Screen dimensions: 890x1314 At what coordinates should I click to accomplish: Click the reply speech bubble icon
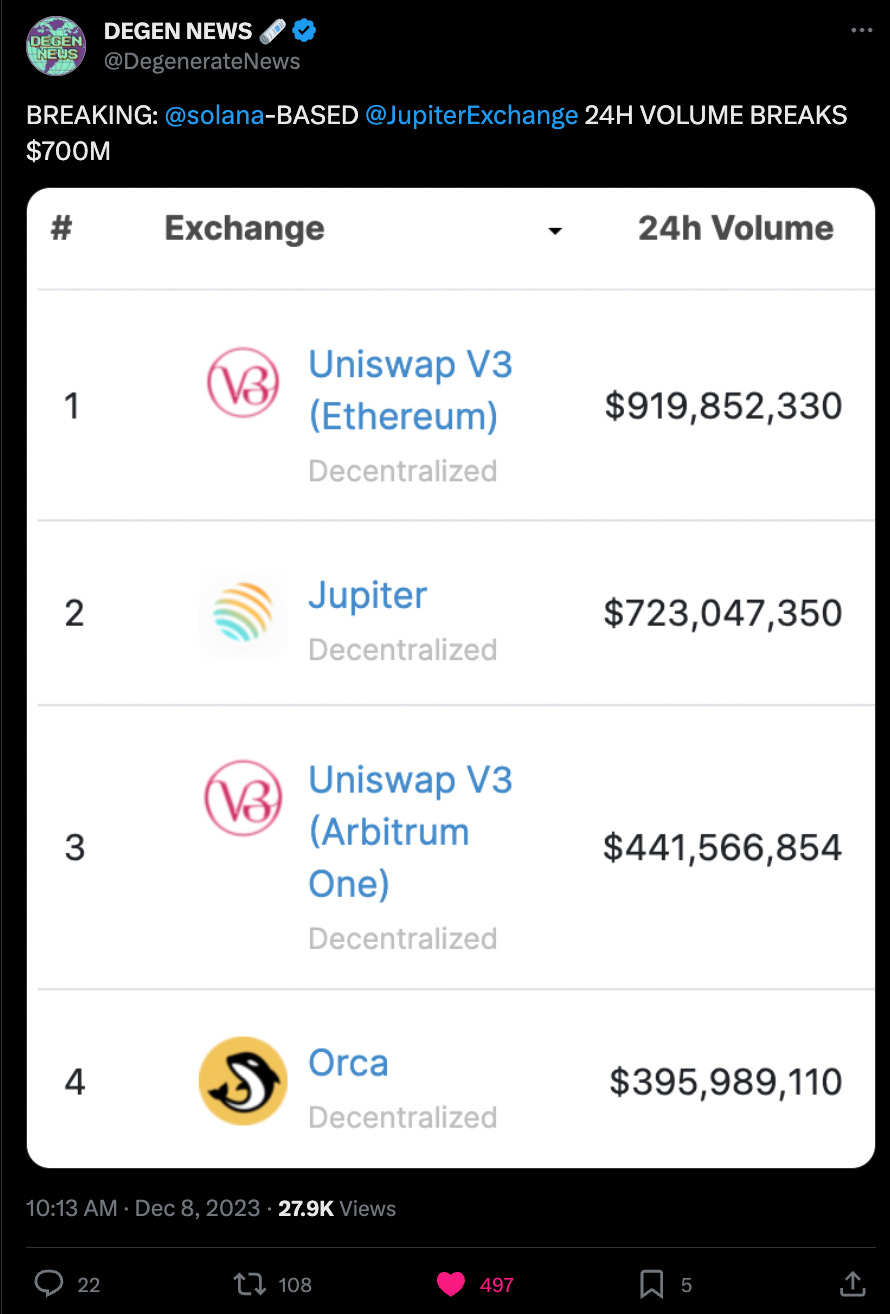(x=48, y=1283)
